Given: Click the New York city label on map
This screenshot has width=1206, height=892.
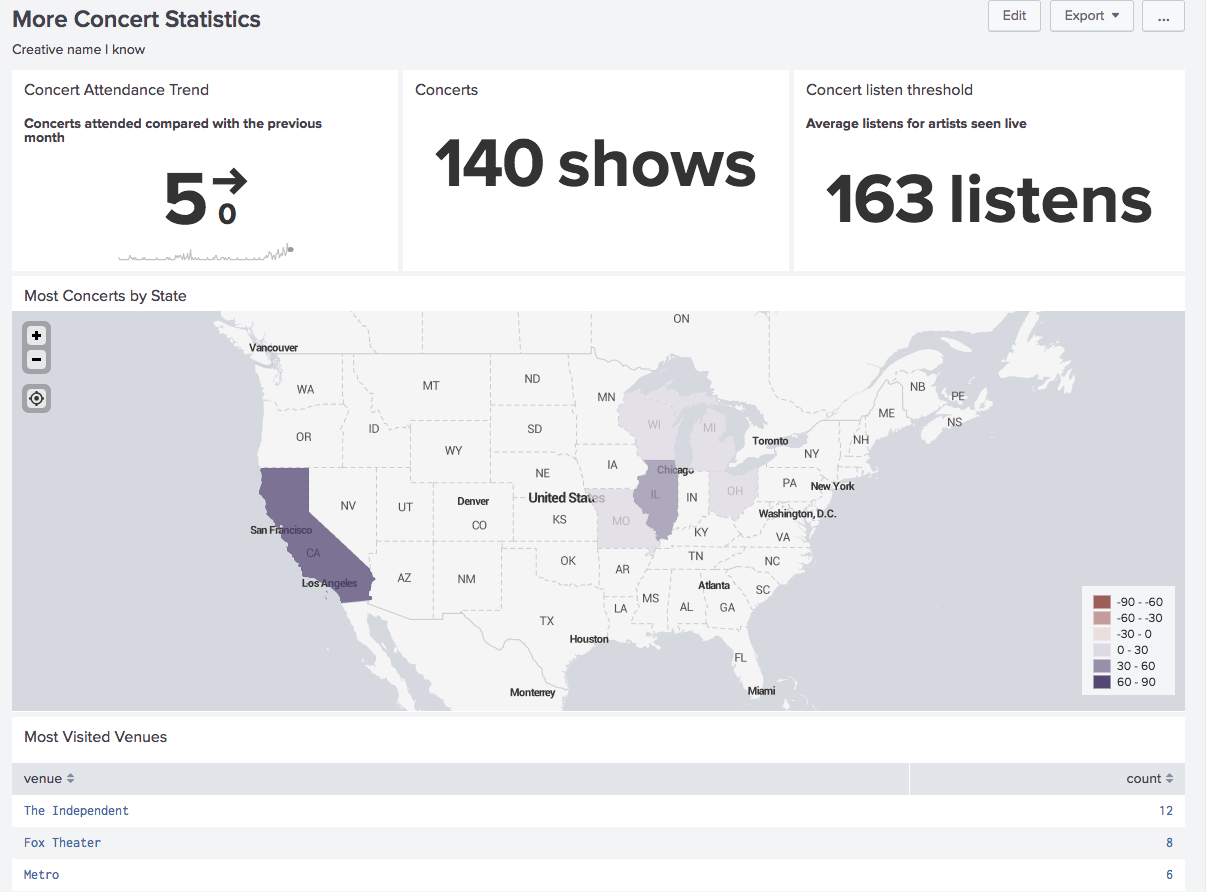Looking at the screenshot, I should click(x=832, y=486).
